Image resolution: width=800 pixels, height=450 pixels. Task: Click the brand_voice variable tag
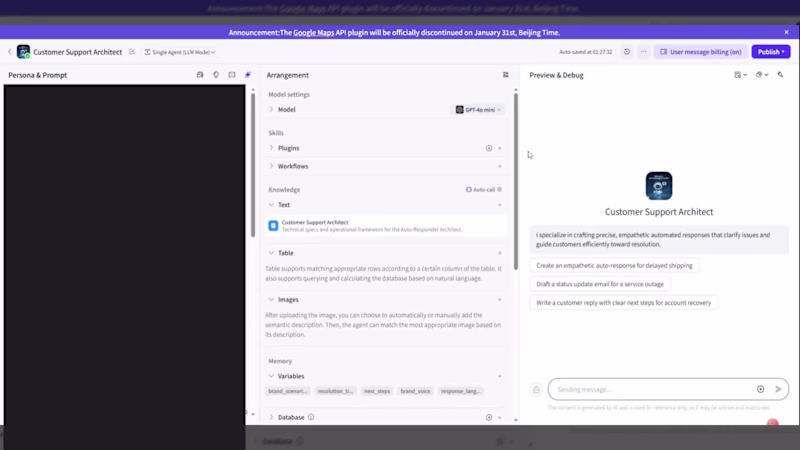(415, 391)
